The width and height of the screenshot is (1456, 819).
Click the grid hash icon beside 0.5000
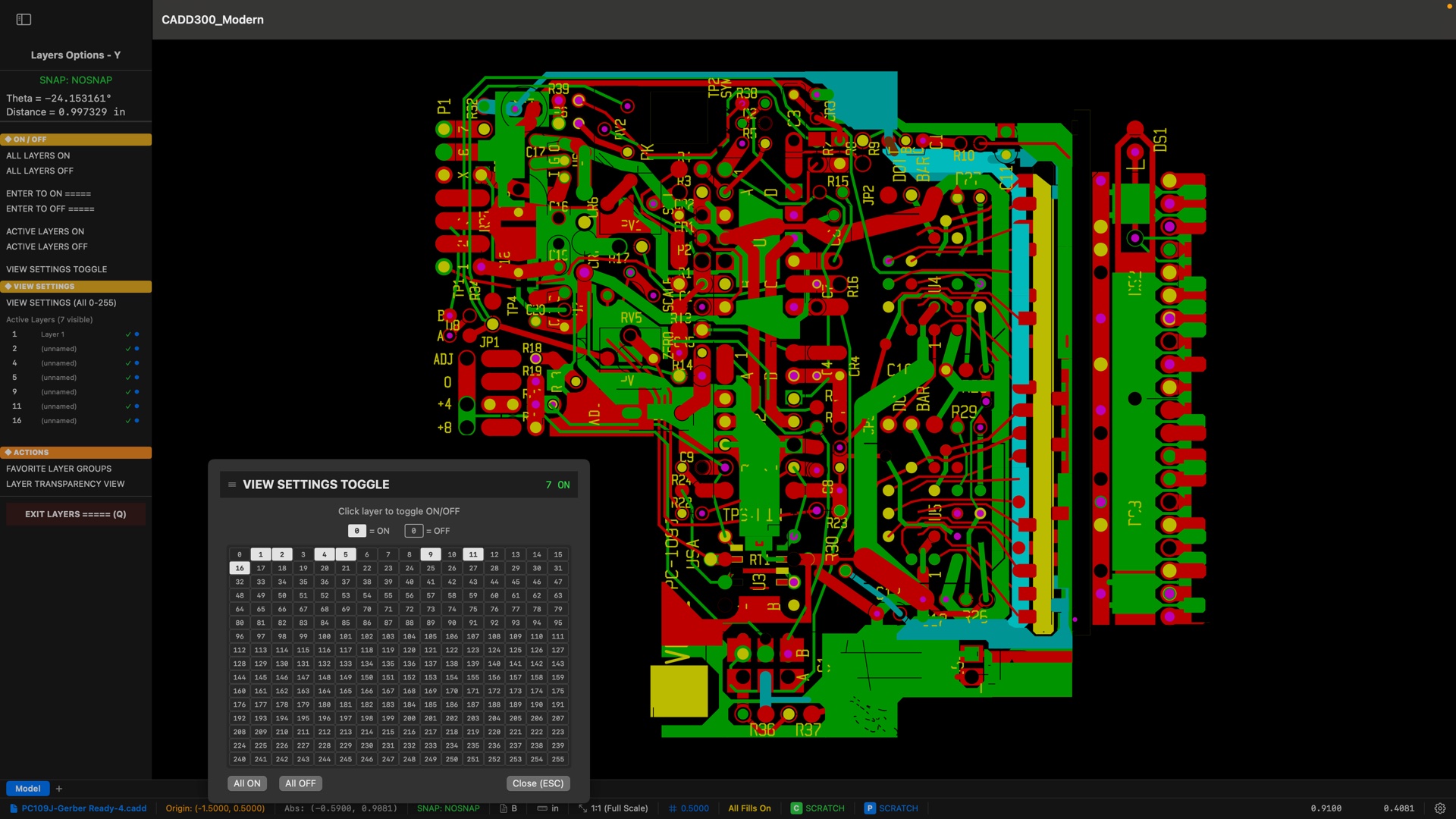tap(673, 808)
